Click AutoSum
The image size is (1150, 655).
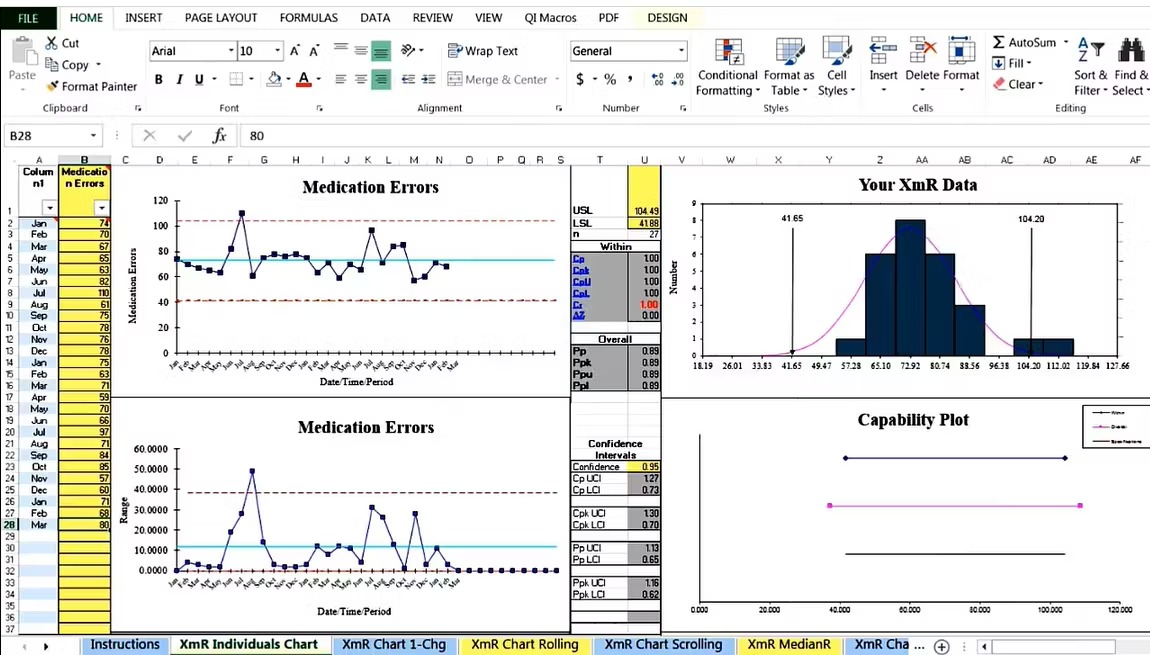point(1025,43)
